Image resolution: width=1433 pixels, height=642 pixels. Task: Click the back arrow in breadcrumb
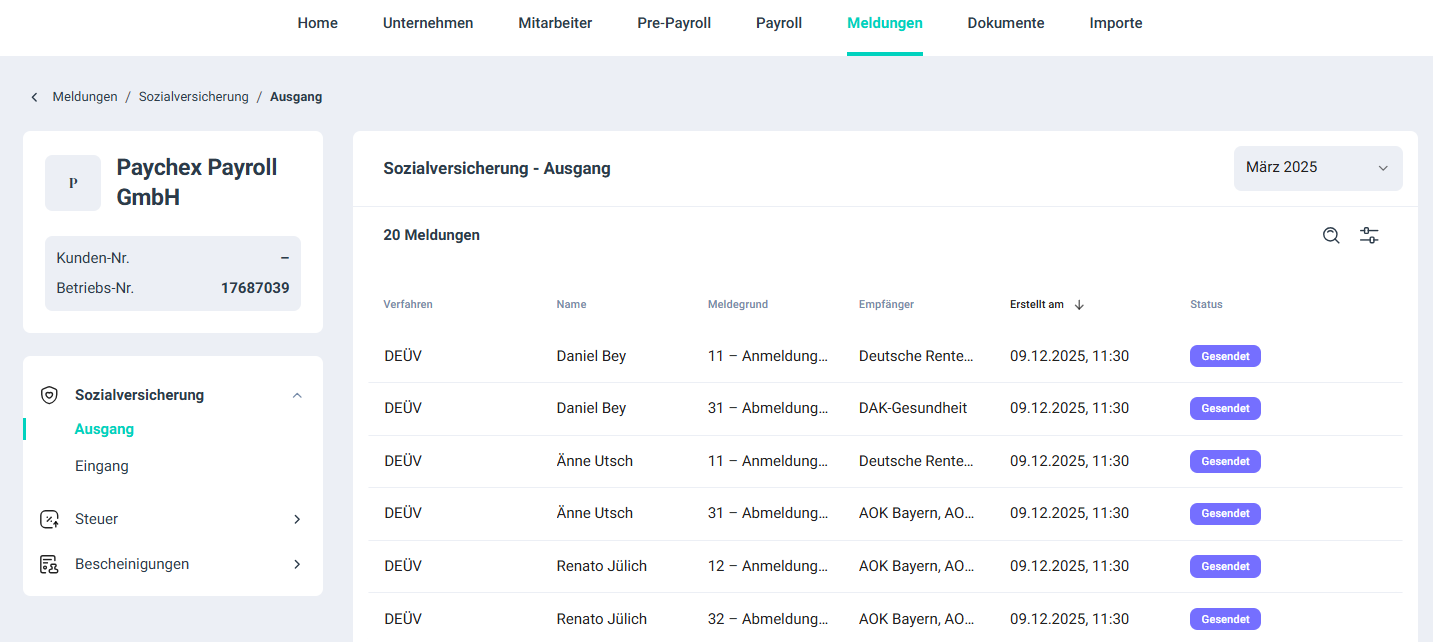[34, 97]
